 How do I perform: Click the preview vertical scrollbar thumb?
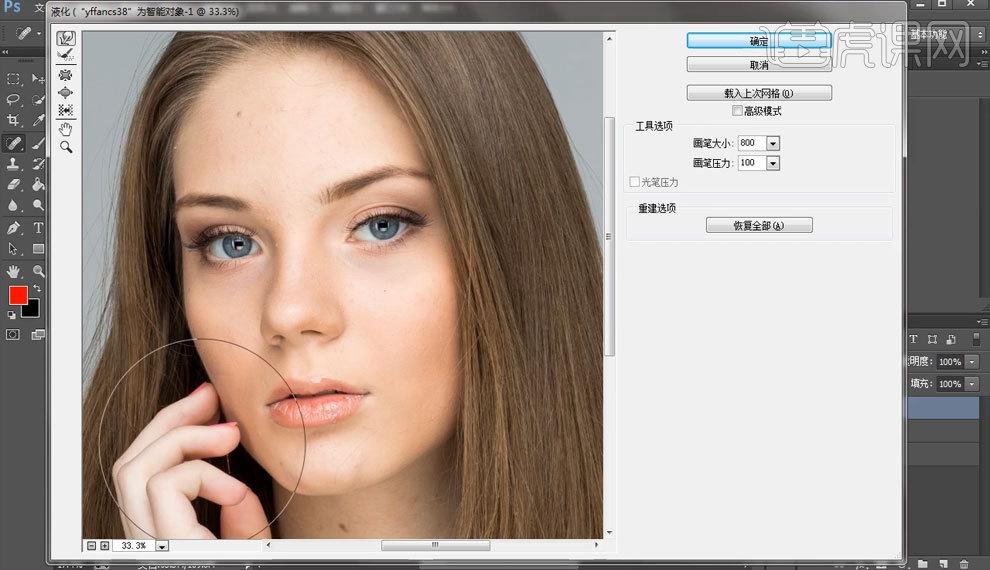(609, 237)
